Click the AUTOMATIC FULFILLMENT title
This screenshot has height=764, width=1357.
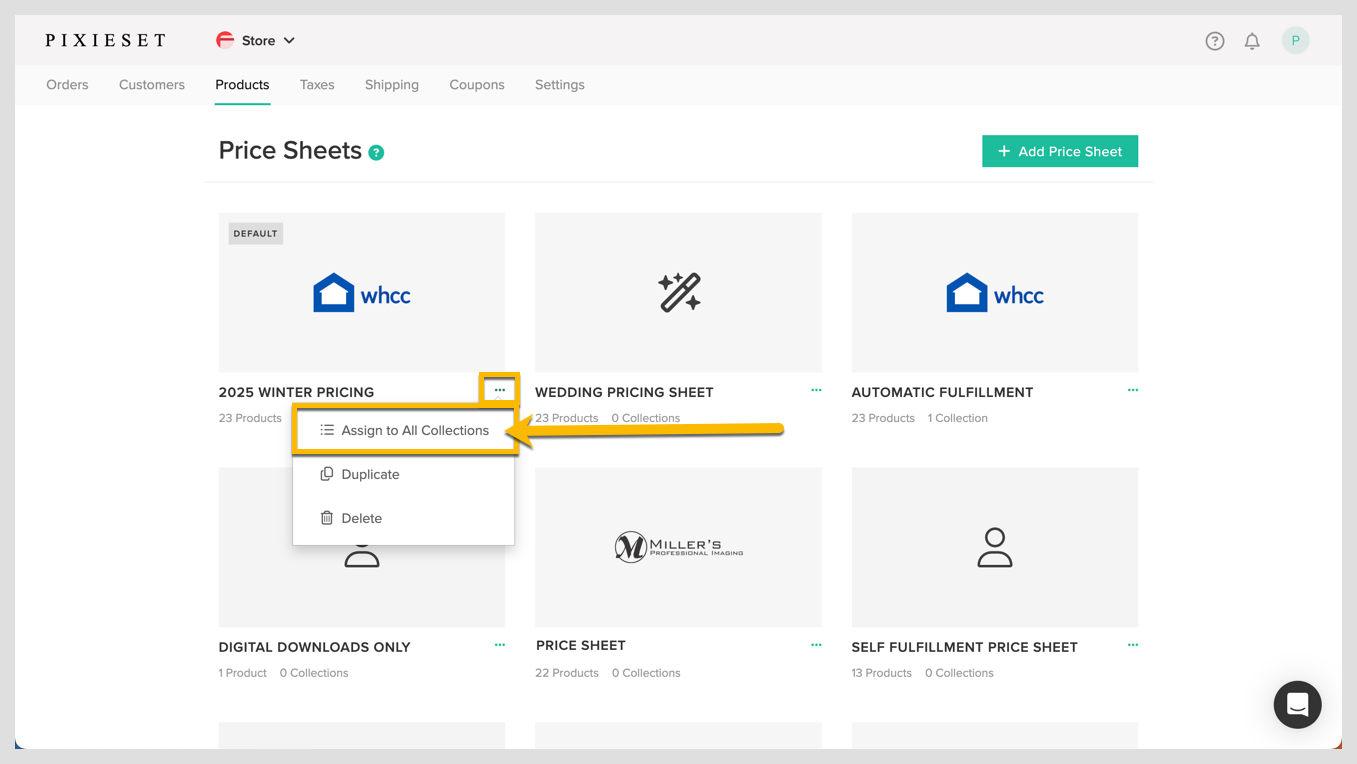(x=942, y=392)
